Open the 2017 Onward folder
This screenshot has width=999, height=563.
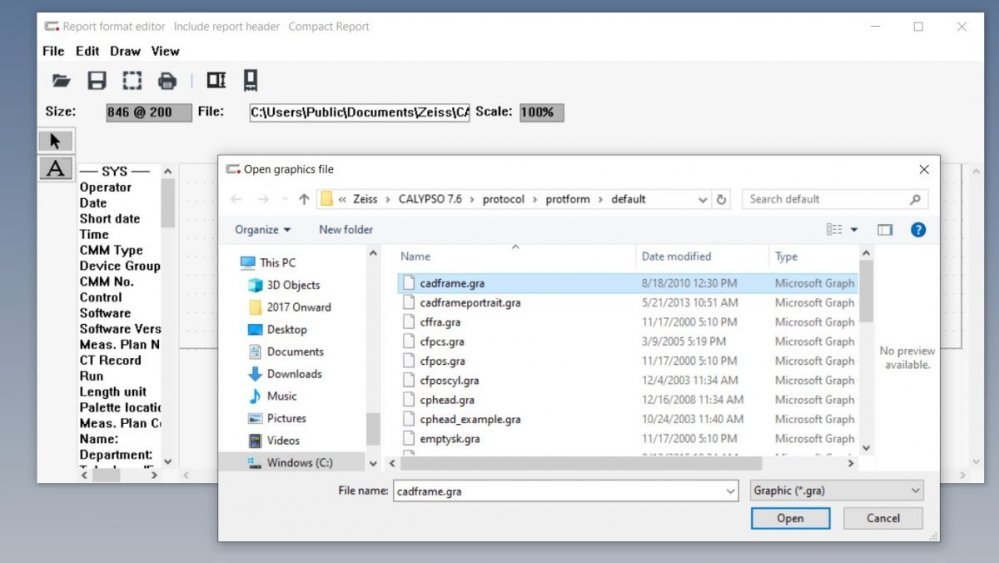tap(299, 307)
